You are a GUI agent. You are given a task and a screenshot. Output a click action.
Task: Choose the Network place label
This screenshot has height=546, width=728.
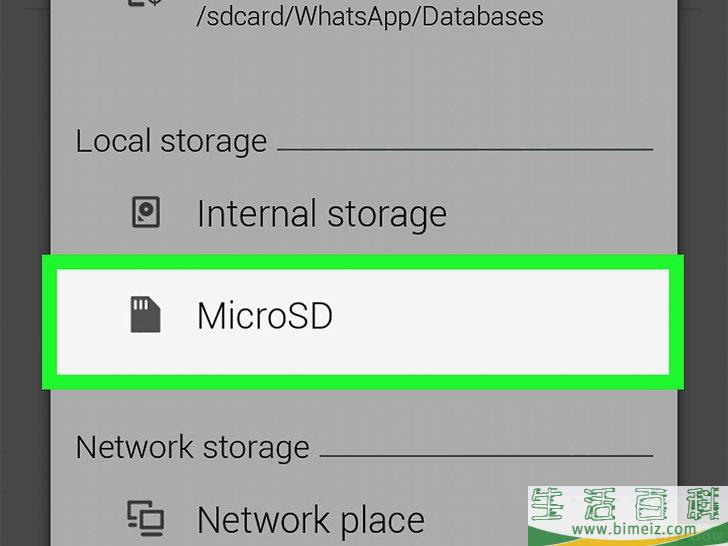point(311,520)
